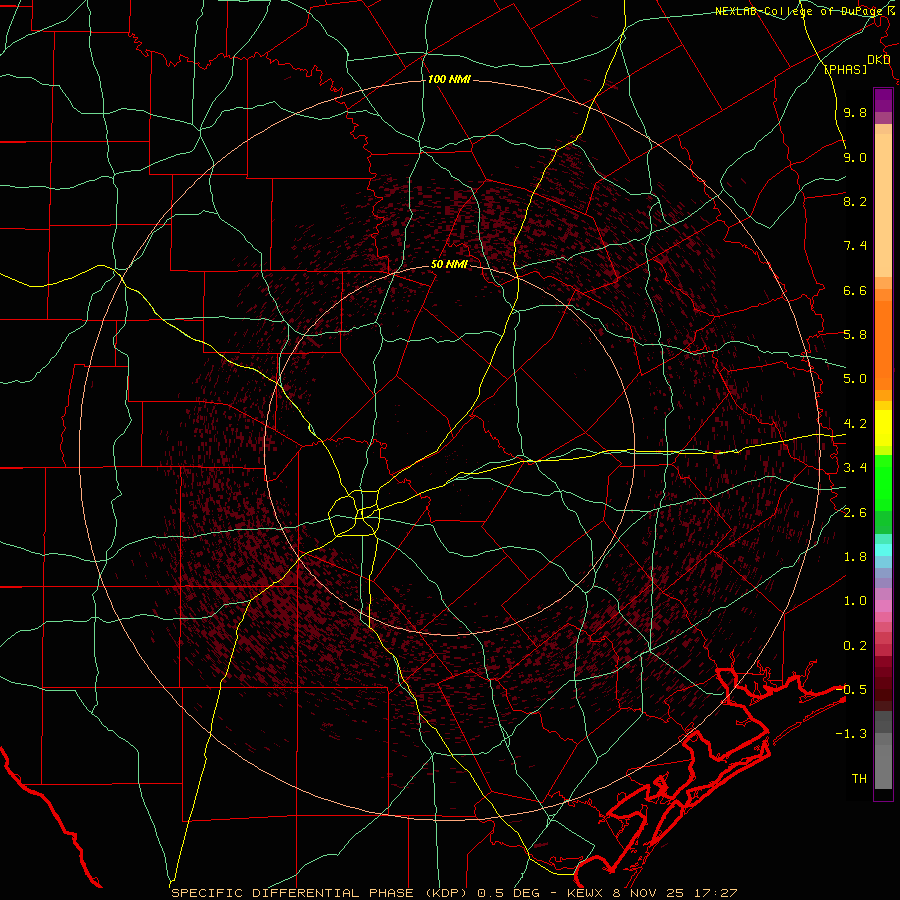Click the 9.0 scale value
The image size is (900, 900).
[x=855, y=157]
